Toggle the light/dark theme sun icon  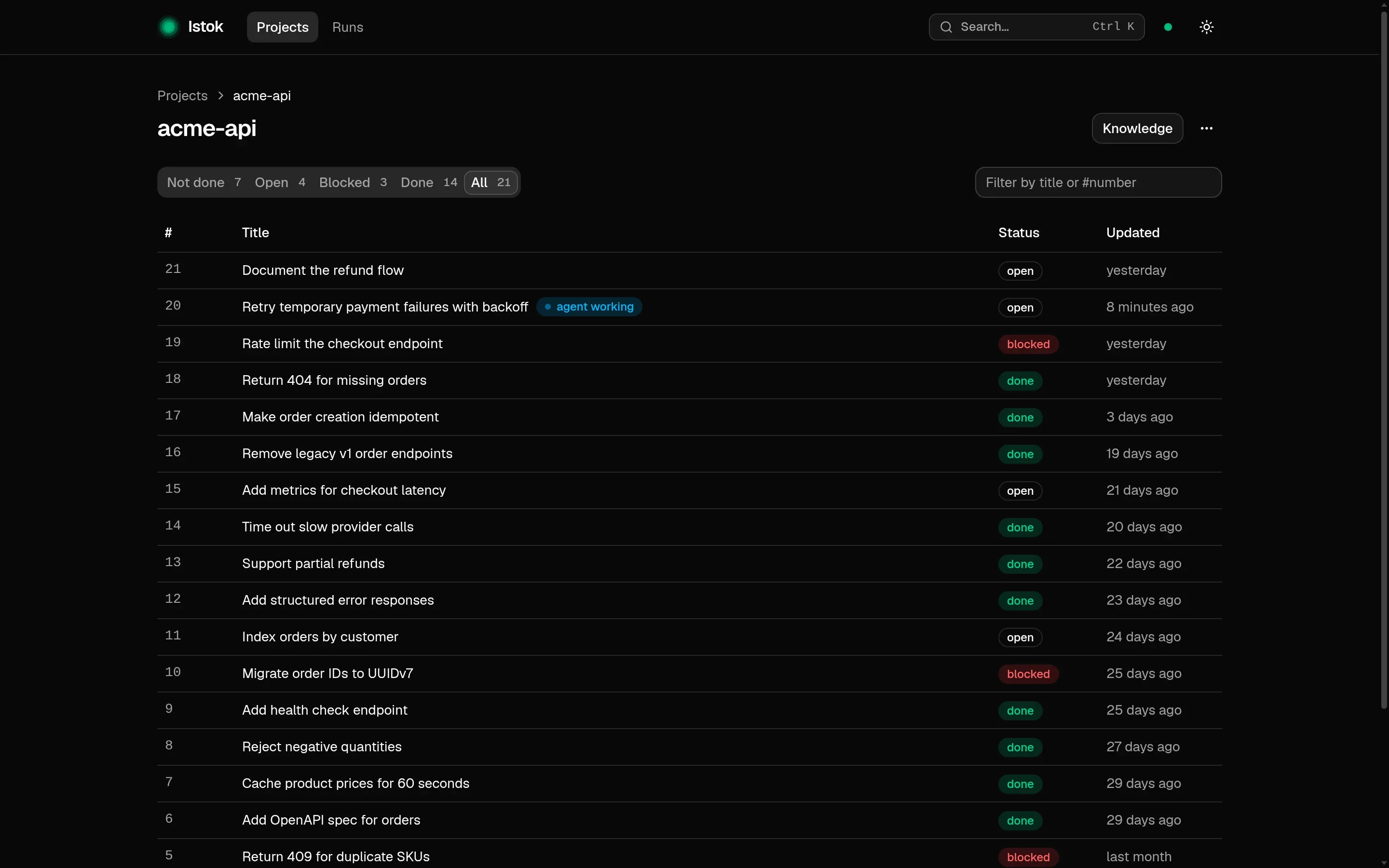[x=1207, y=27]
